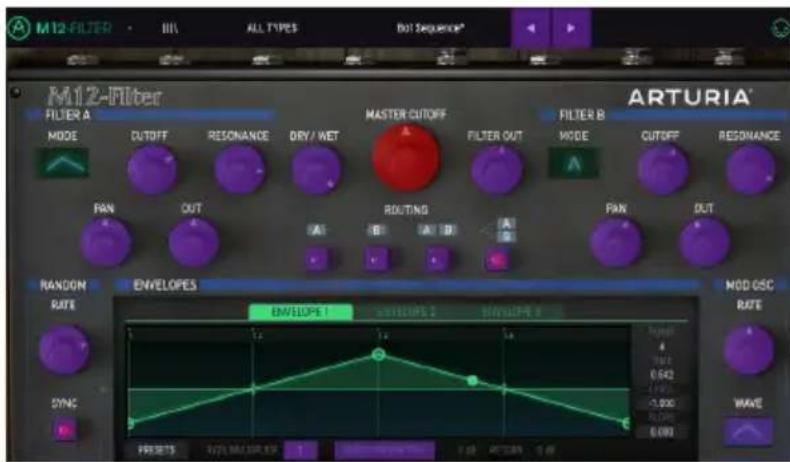Open the ALL TYPES preset filter
The image size is (790, 462).
(272, 28)
